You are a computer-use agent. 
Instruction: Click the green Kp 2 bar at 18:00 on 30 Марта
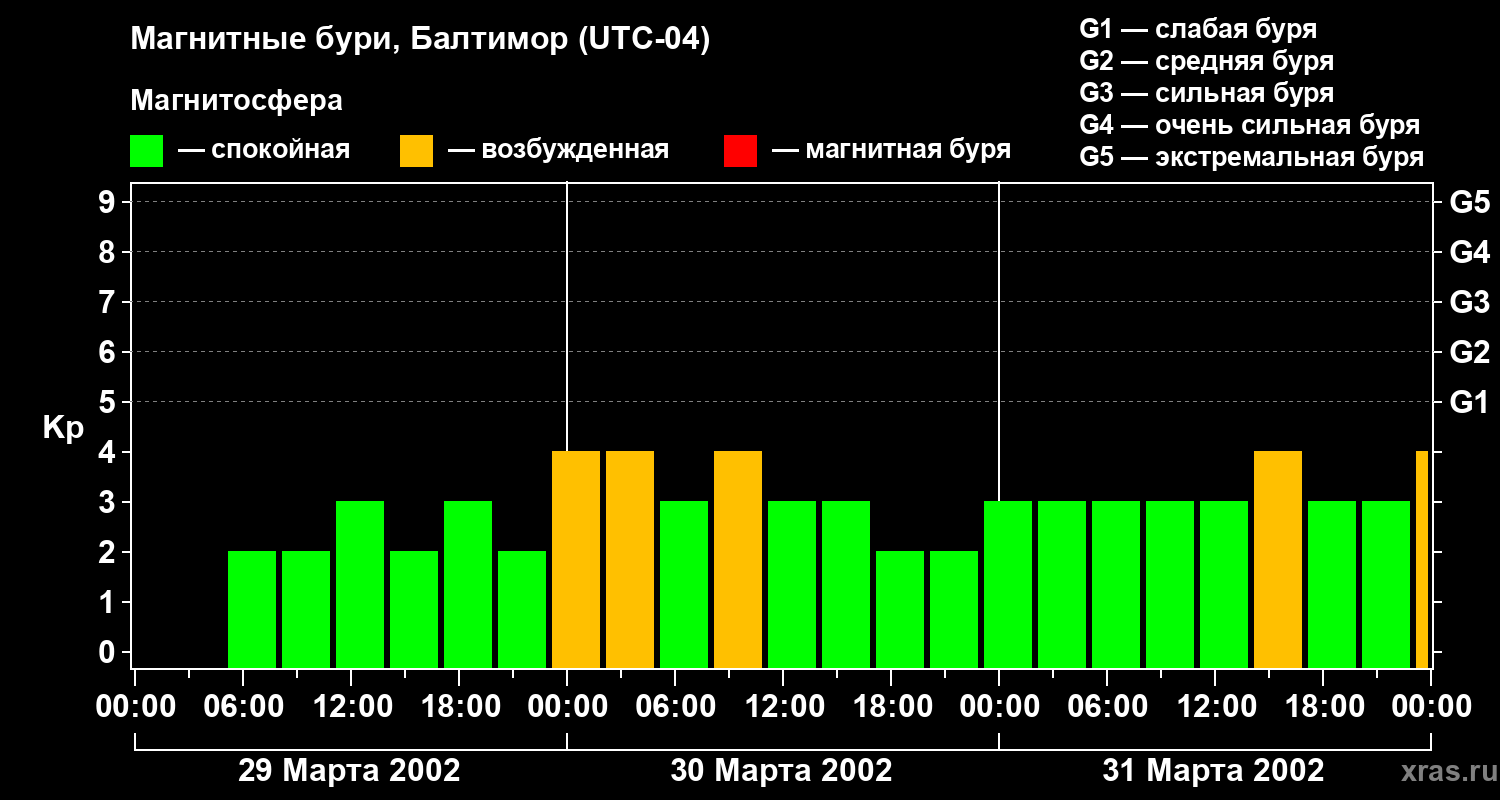point(900,610)
